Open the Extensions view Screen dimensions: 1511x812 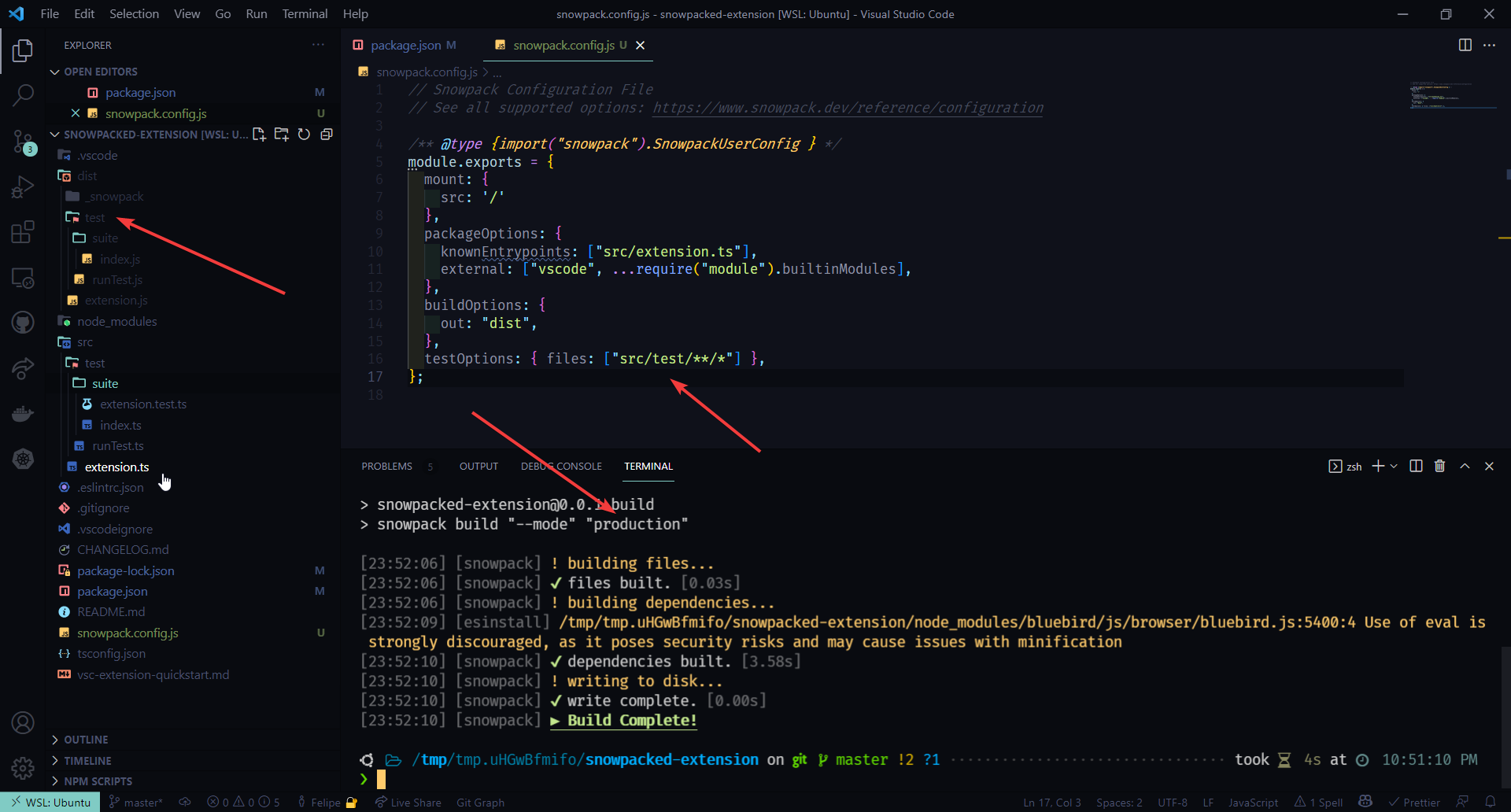(23, 232)
